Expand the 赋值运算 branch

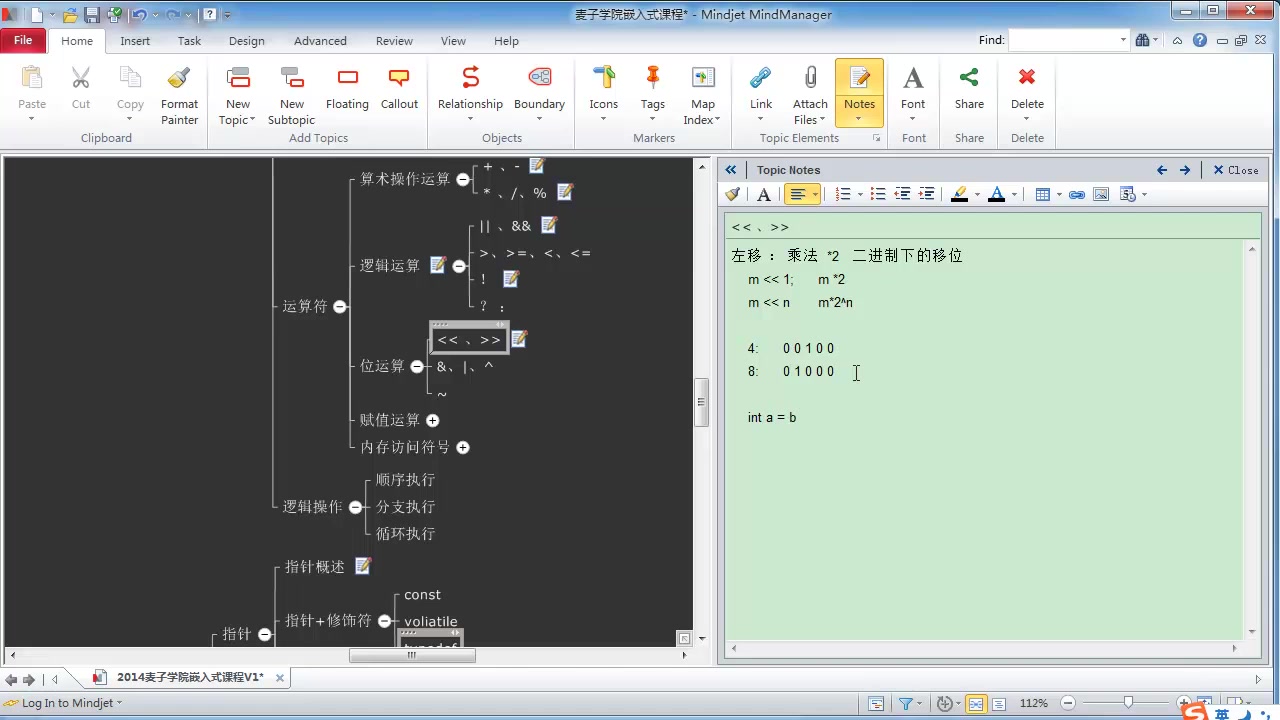pyautogui.click(x=433, y=421)
